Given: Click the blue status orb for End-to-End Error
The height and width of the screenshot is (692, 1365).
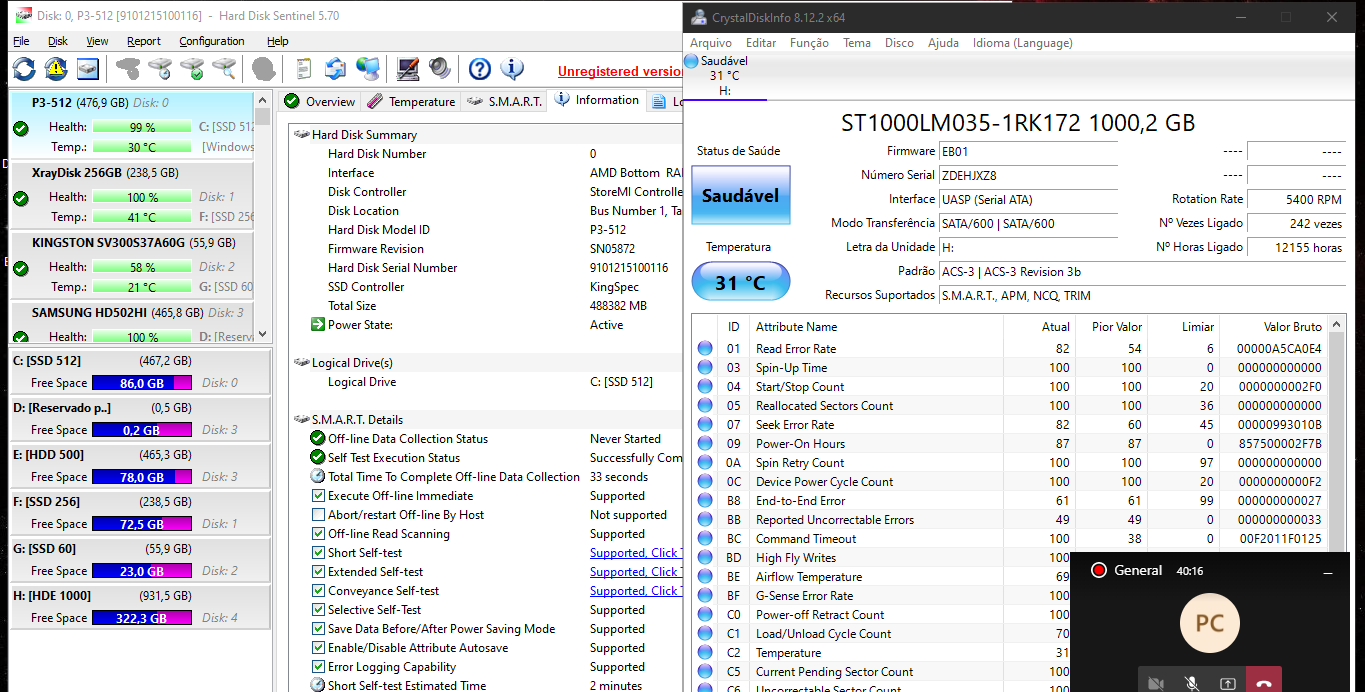Looking at the screenshot, I should pyautogui.click(x=705, y=501).
